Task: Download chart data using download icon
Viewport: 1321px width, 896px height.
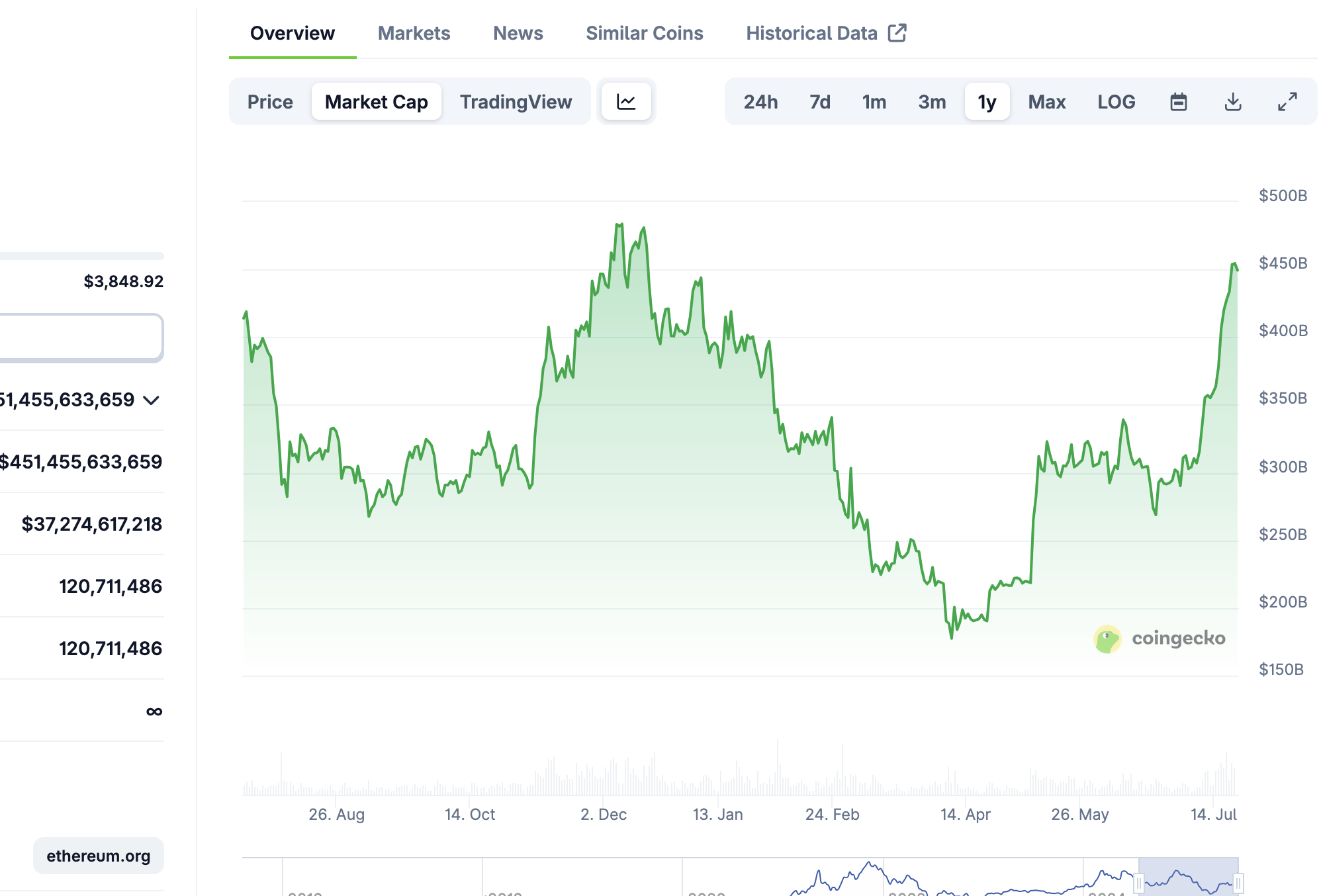Action: click(x=1233, y=101)
